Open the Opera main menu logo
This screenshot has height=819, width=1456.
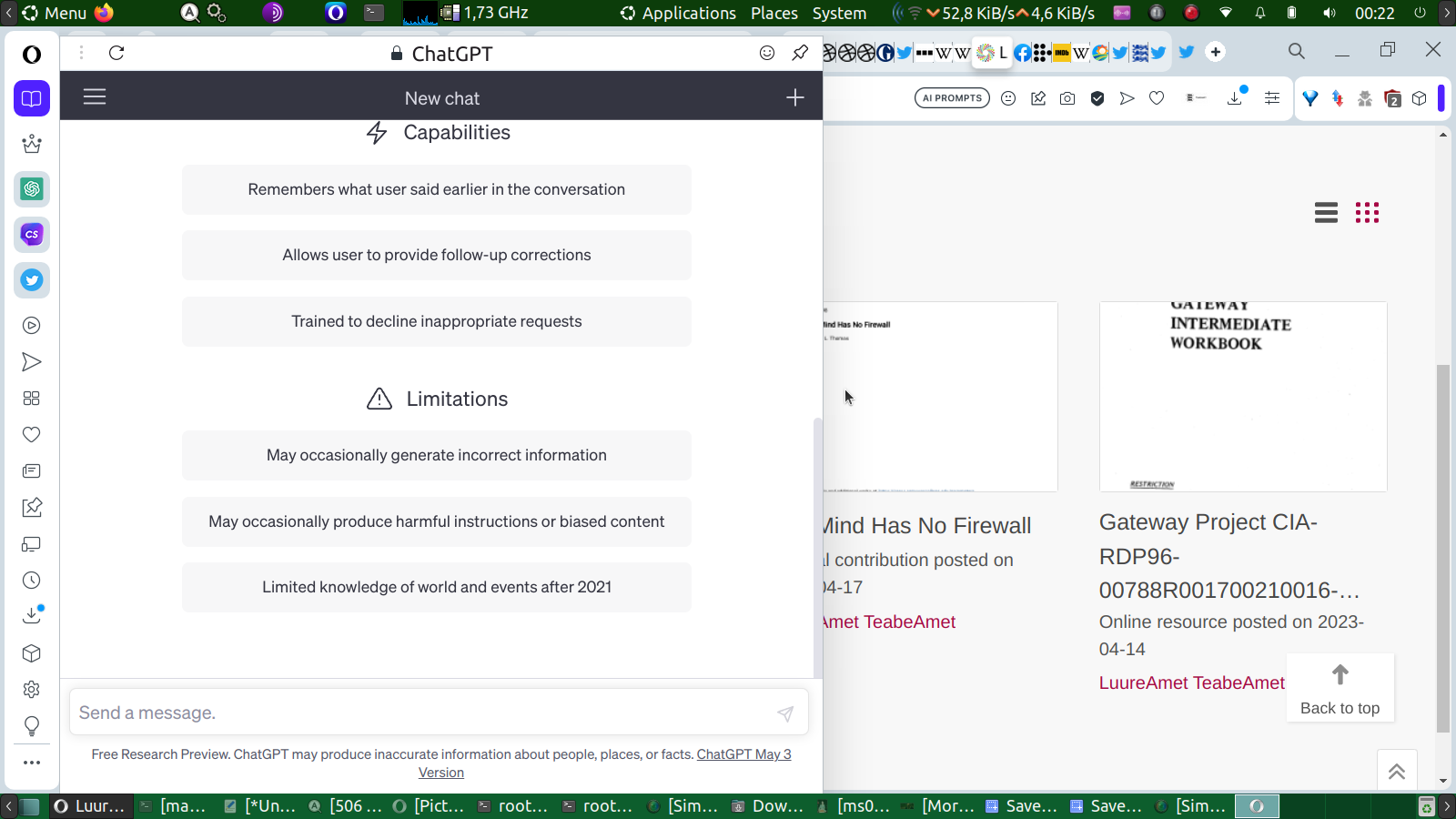point(32,55)
